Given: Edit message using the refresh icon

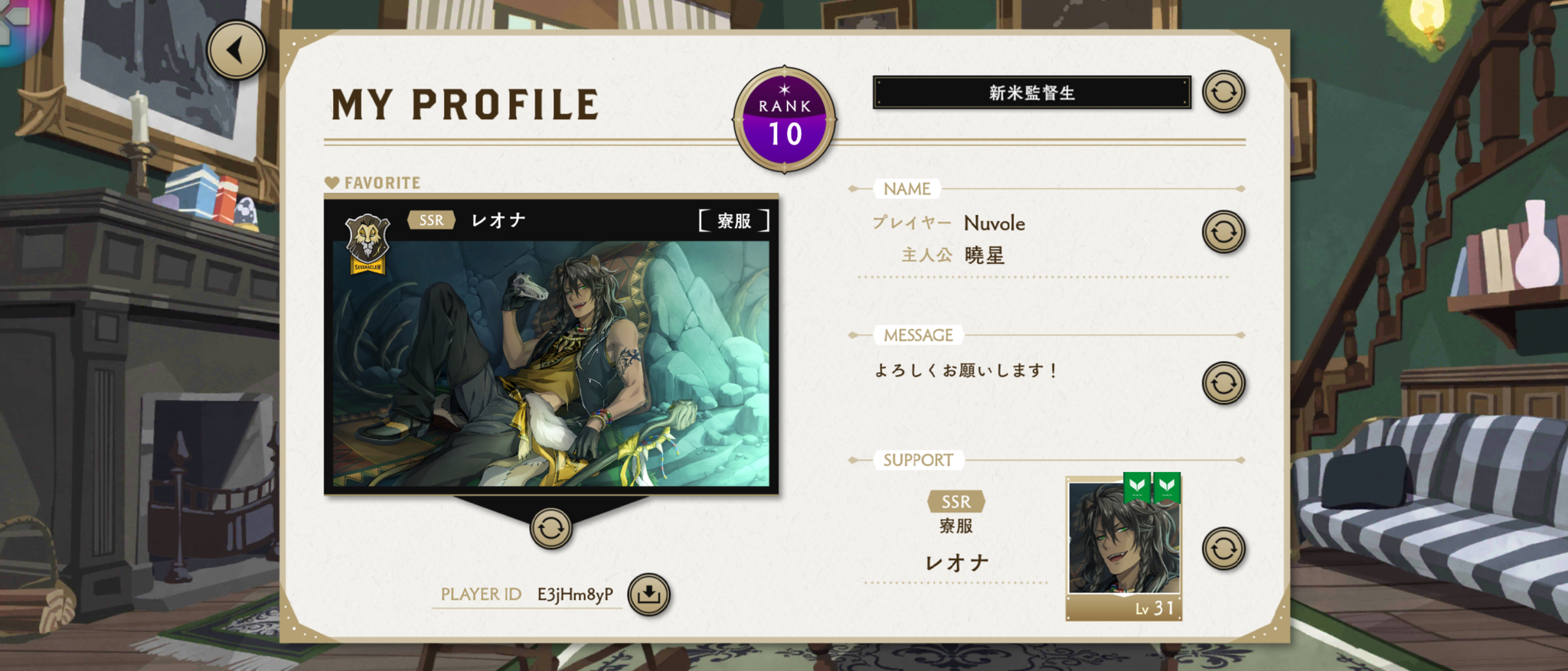Looking at the screenshot, I should coord(1223,383).
